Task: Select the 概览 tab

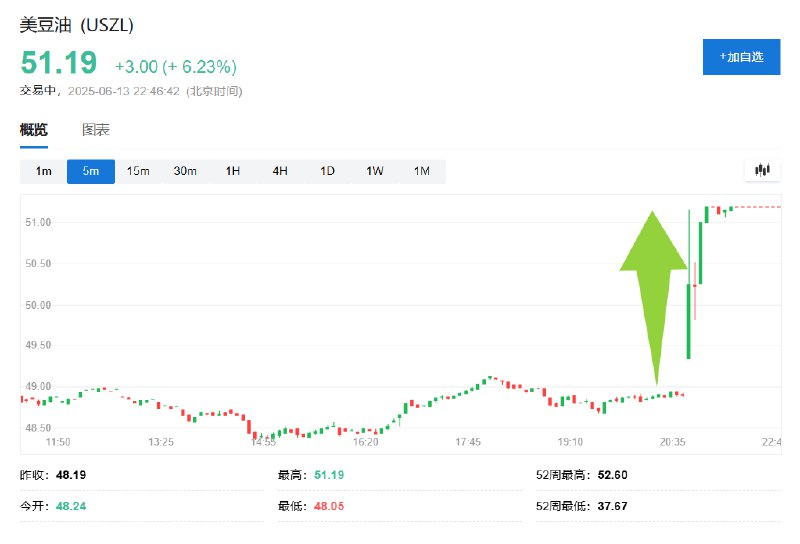Action: [34, 130]
